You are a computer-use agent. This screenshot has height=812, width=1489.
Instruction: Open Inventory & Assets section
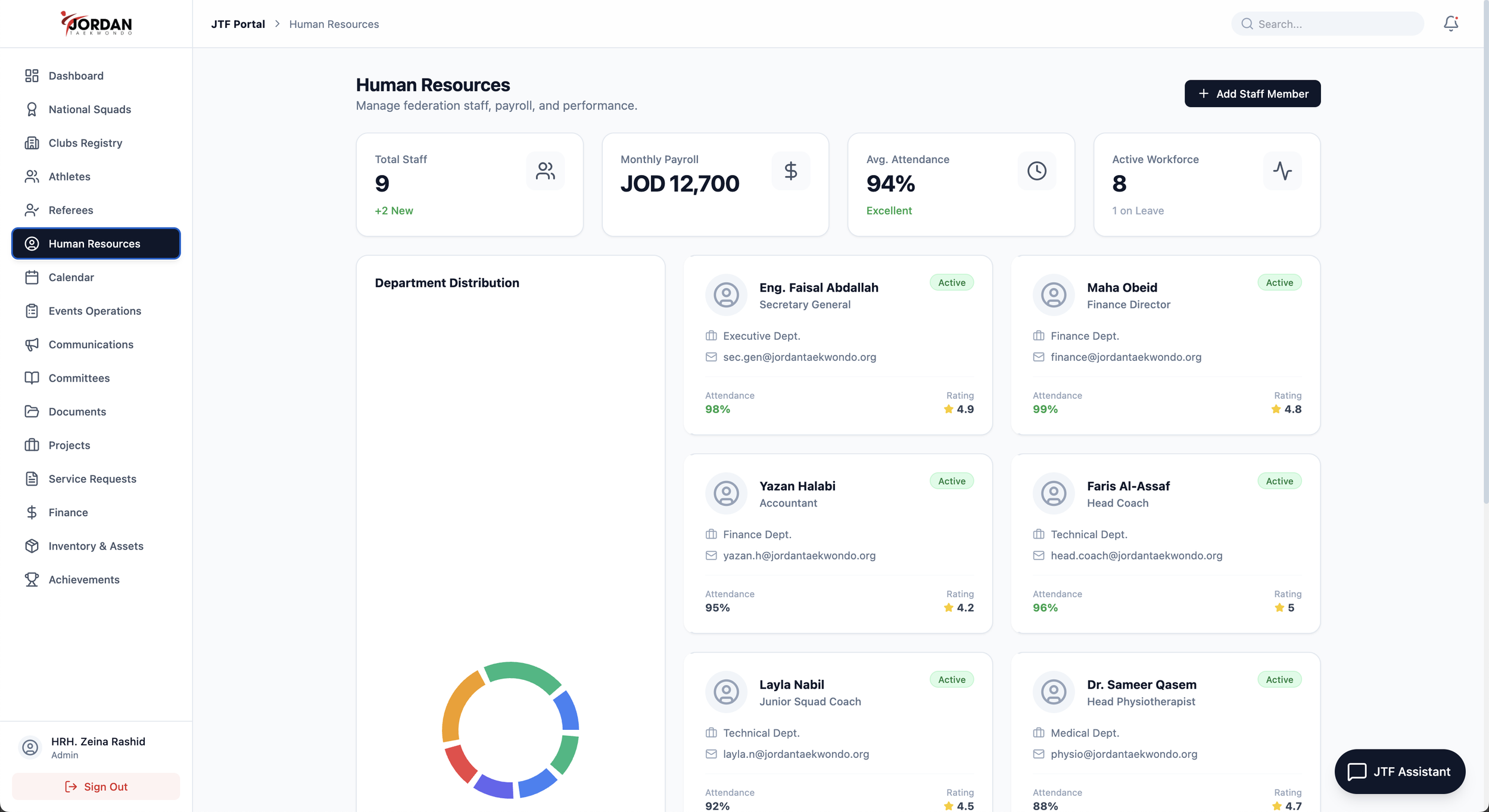(x=96, y=546)
